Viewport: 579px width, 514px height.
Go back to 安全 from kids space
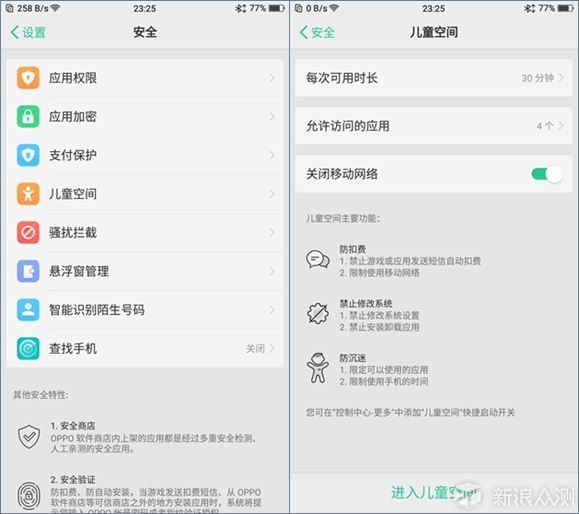click(x=317, y=32)
